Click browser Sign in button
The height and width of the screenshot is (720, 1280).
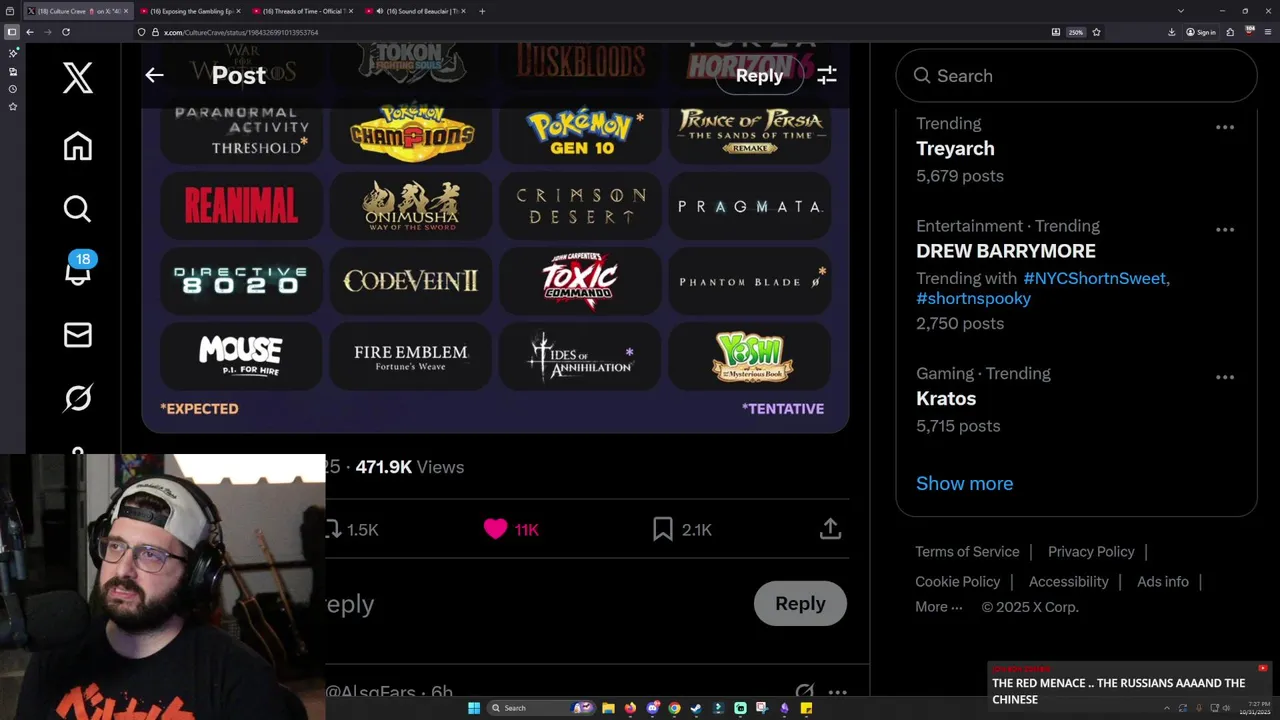tap(1201, 32)
